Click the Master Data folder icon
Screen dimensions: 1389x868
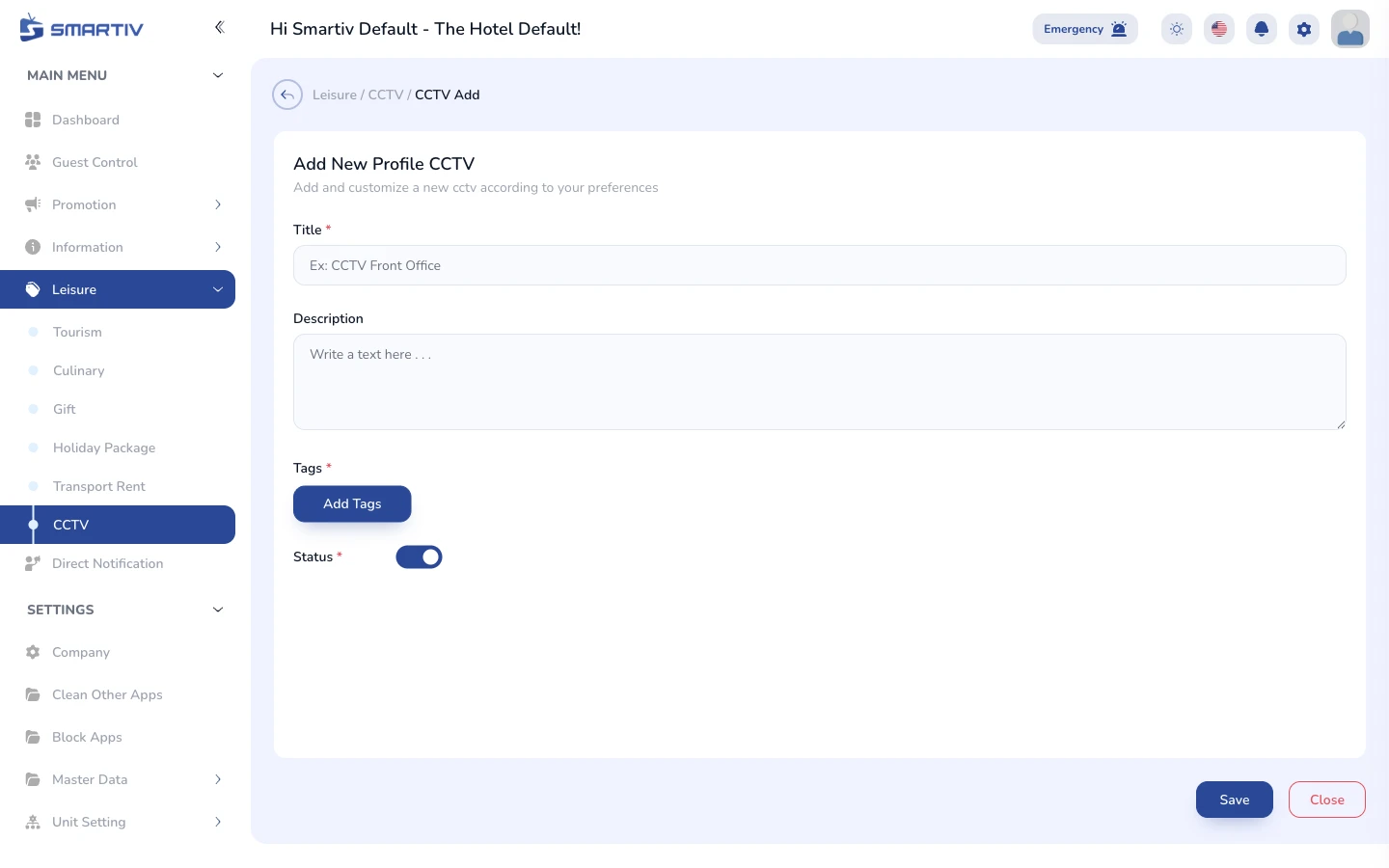(33, 779)
